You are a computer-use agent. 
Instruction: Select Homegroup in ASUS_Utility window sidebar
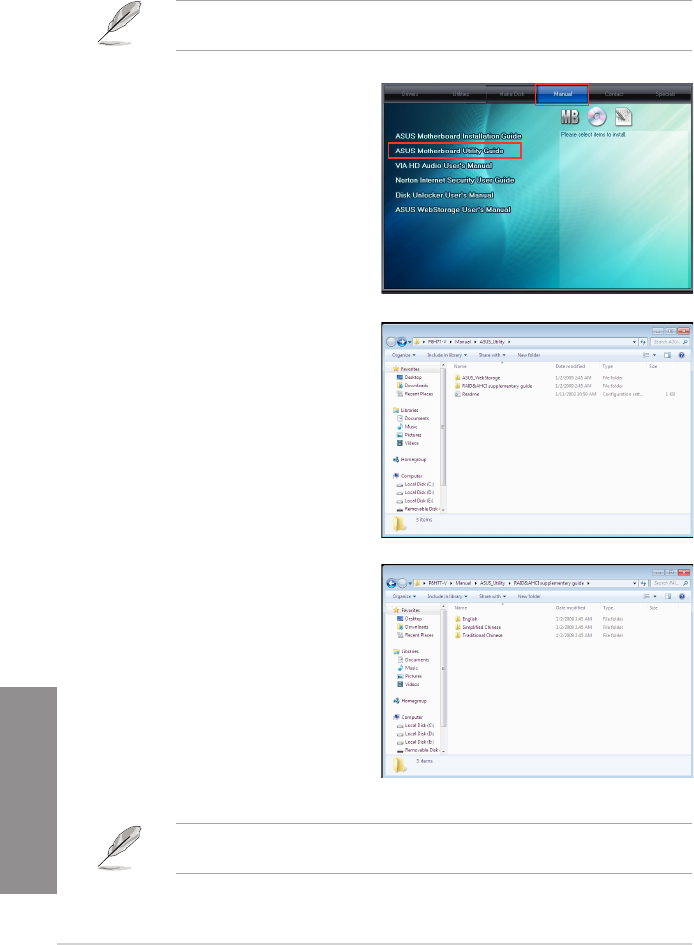tap(409, 459)
